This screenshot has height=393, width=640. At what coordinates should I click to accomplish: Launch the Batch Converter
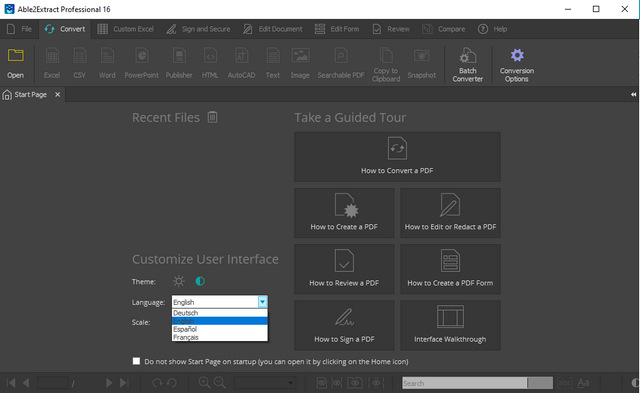tap(468, 64)
